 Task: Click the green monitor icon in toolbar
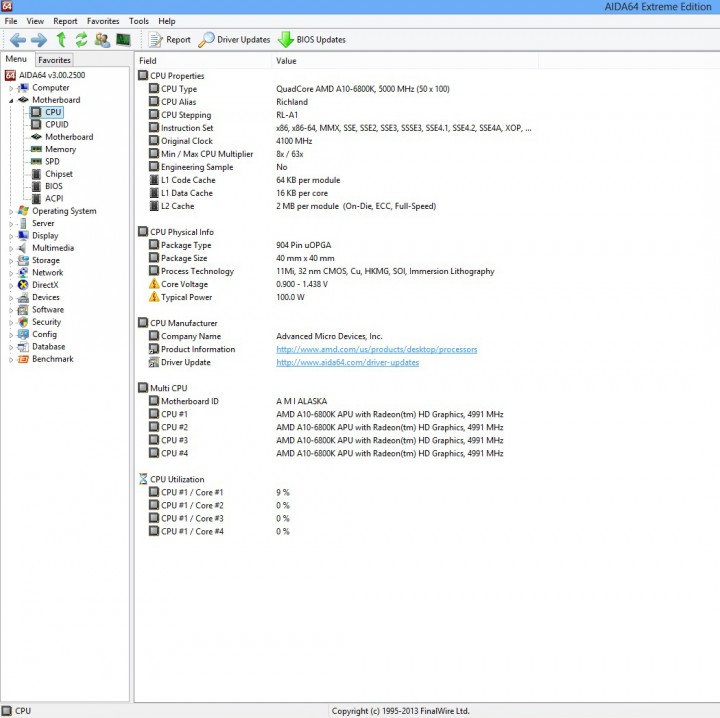point(123,40)
